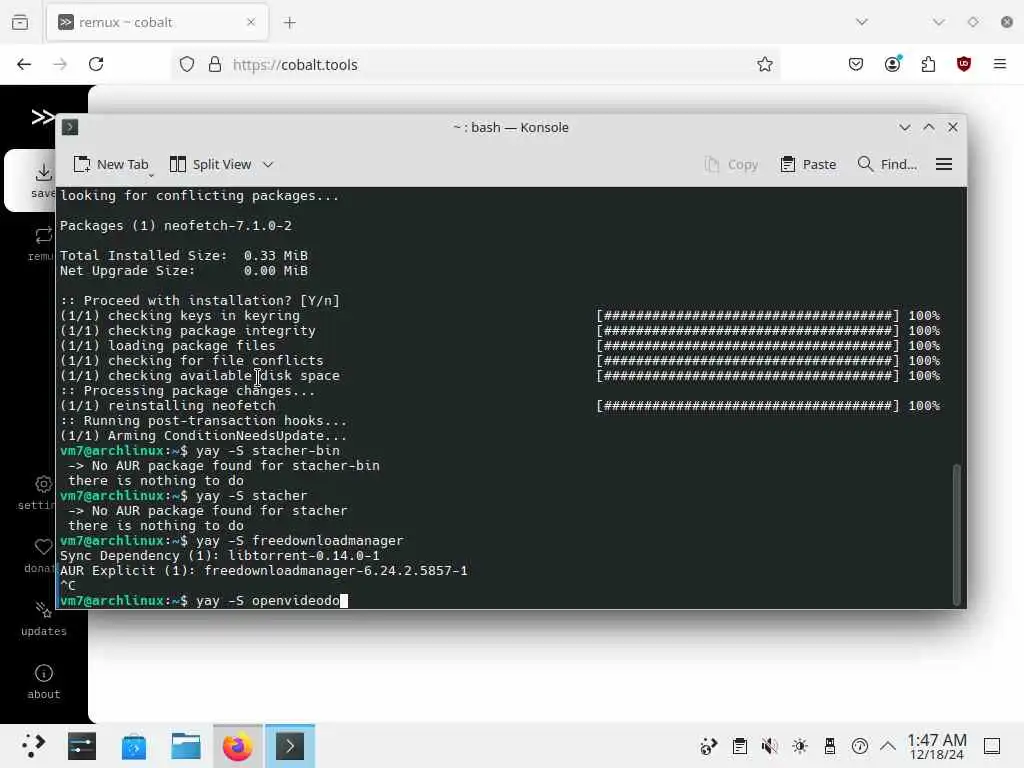Click the cobalt.tools URL address bar
The image size is (1024, 768).
click(x=477, y=64)
